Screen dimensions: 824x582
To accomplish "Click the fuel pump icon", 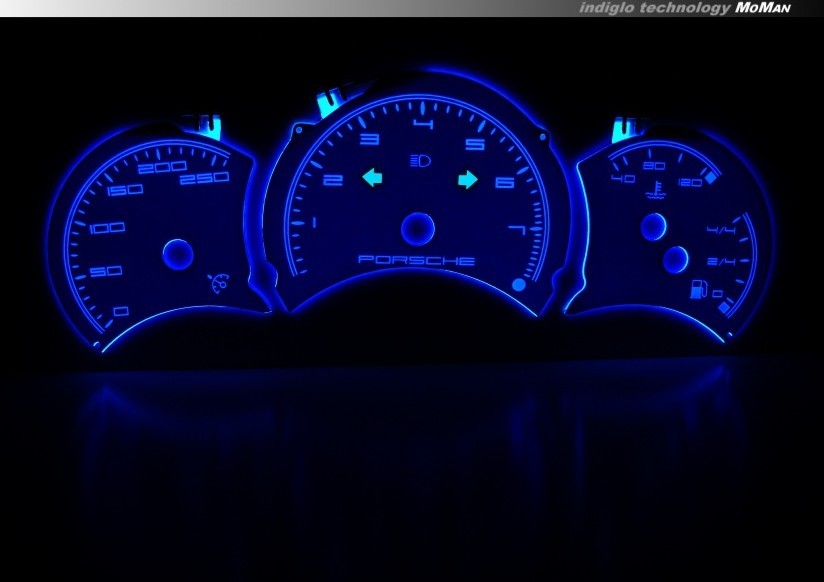I will point(697,292).
